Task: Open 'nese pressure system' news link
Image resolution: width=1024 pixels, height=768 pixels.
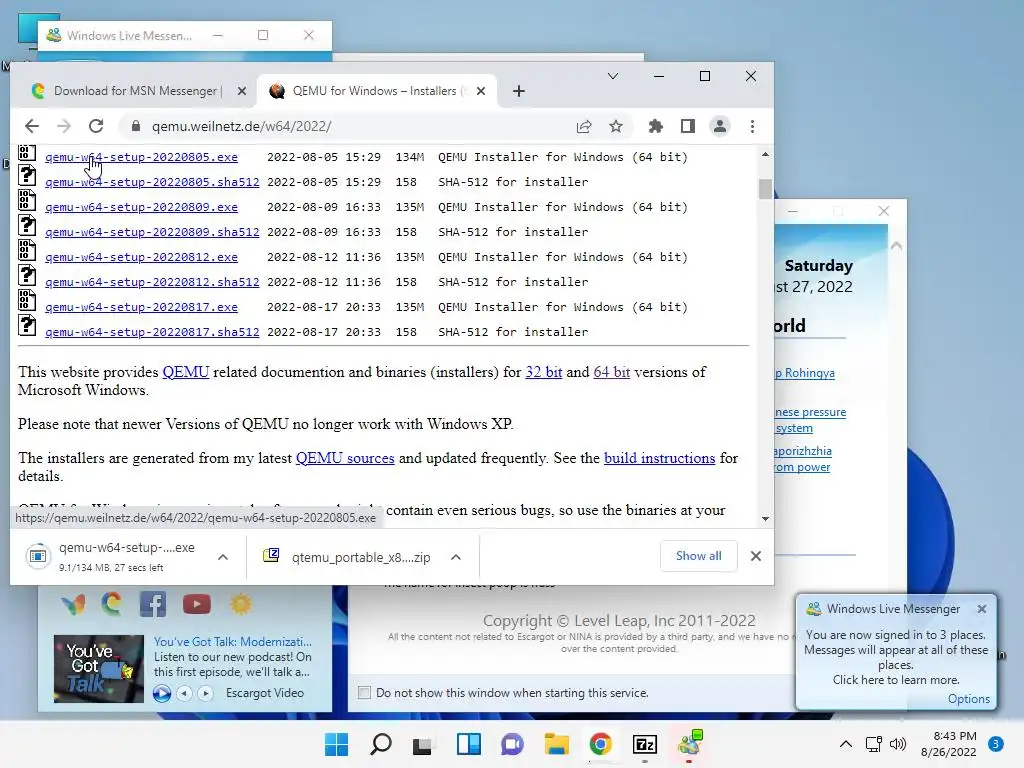Action: click(810, 420)
